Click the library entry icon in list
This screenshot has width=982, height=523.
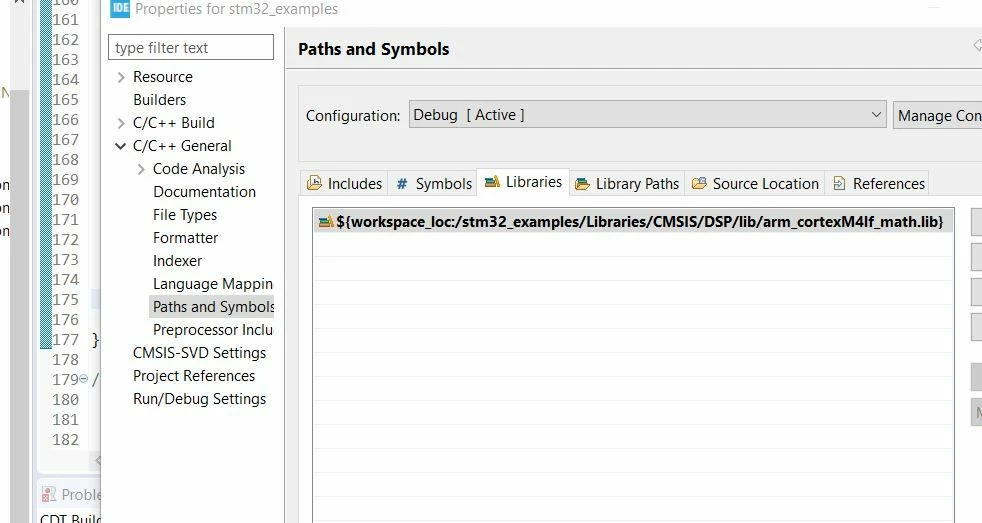pos(326,222)
